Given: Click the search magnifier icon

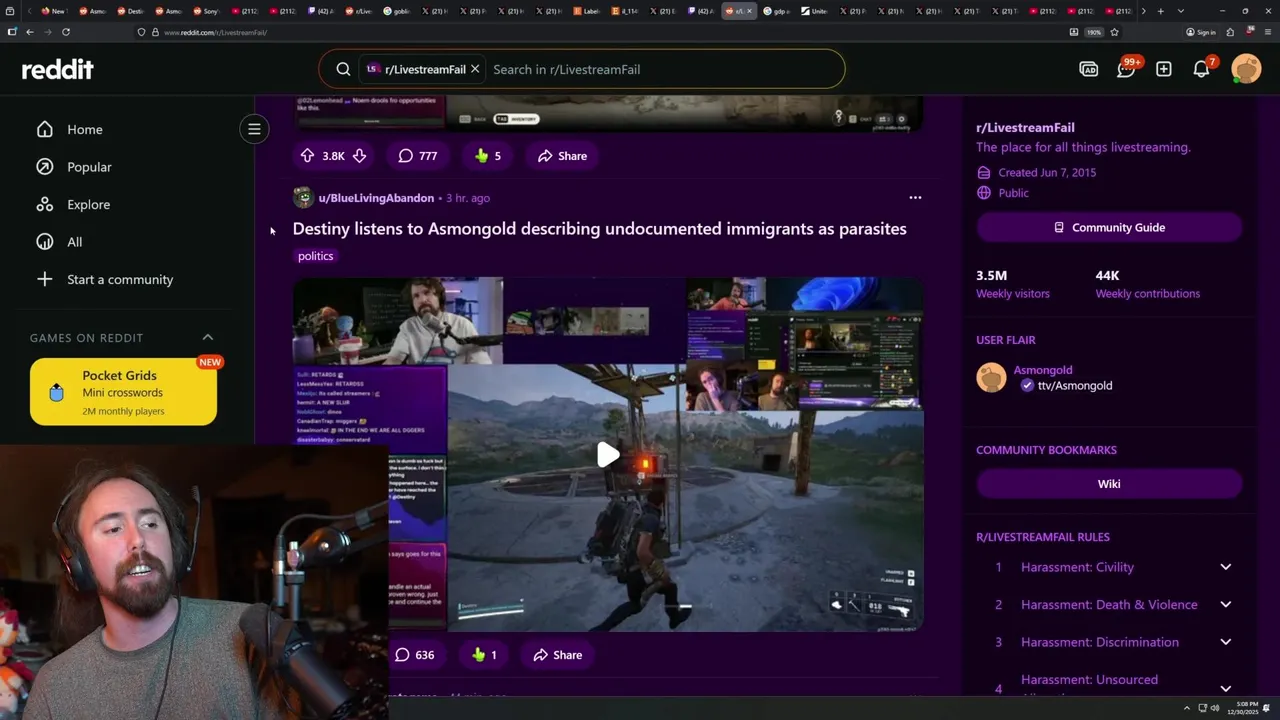Looking at the screenshot, I should click(x=343, y=69).
